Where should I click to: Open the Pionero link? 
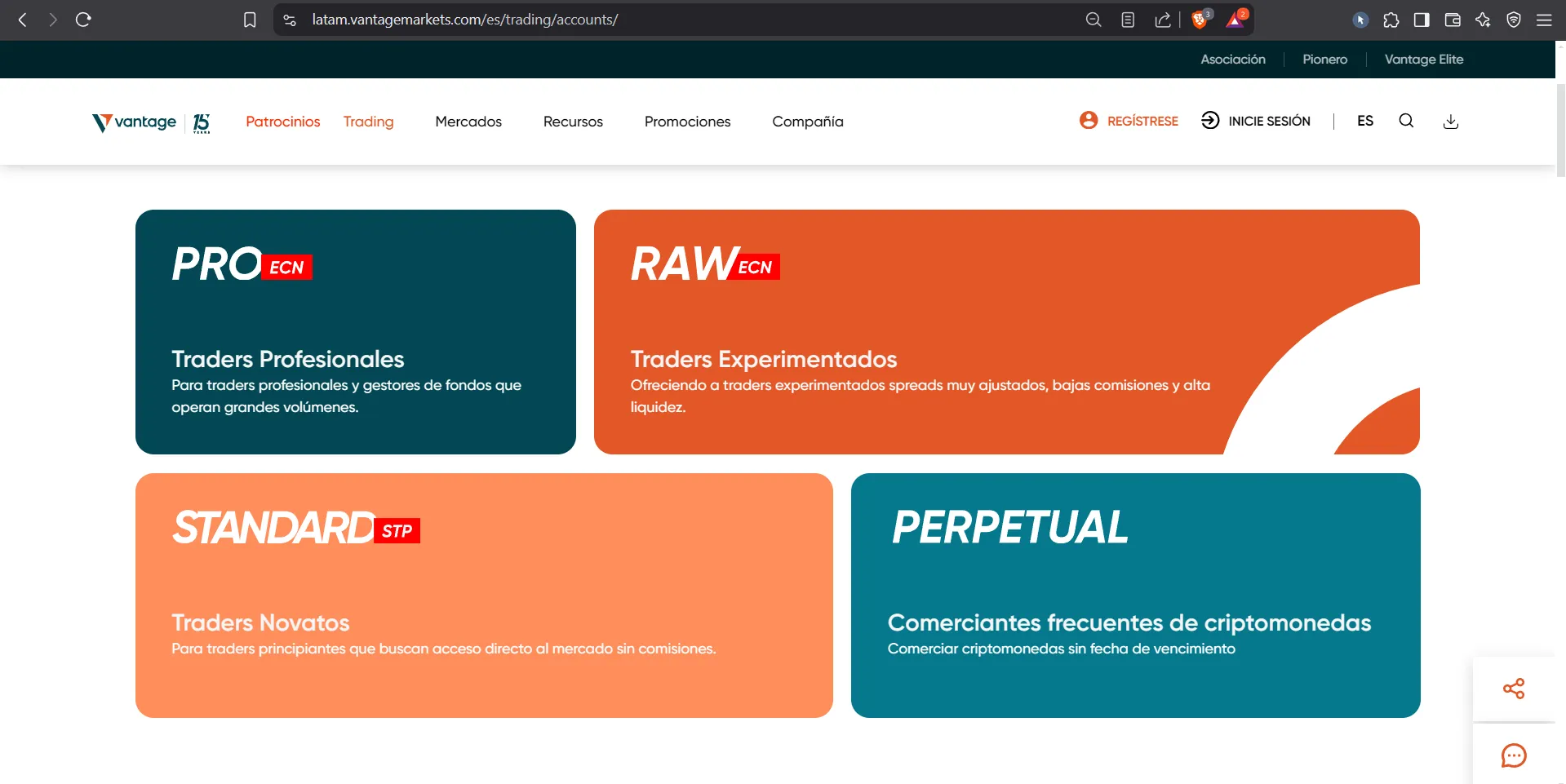click(1325, 60)
